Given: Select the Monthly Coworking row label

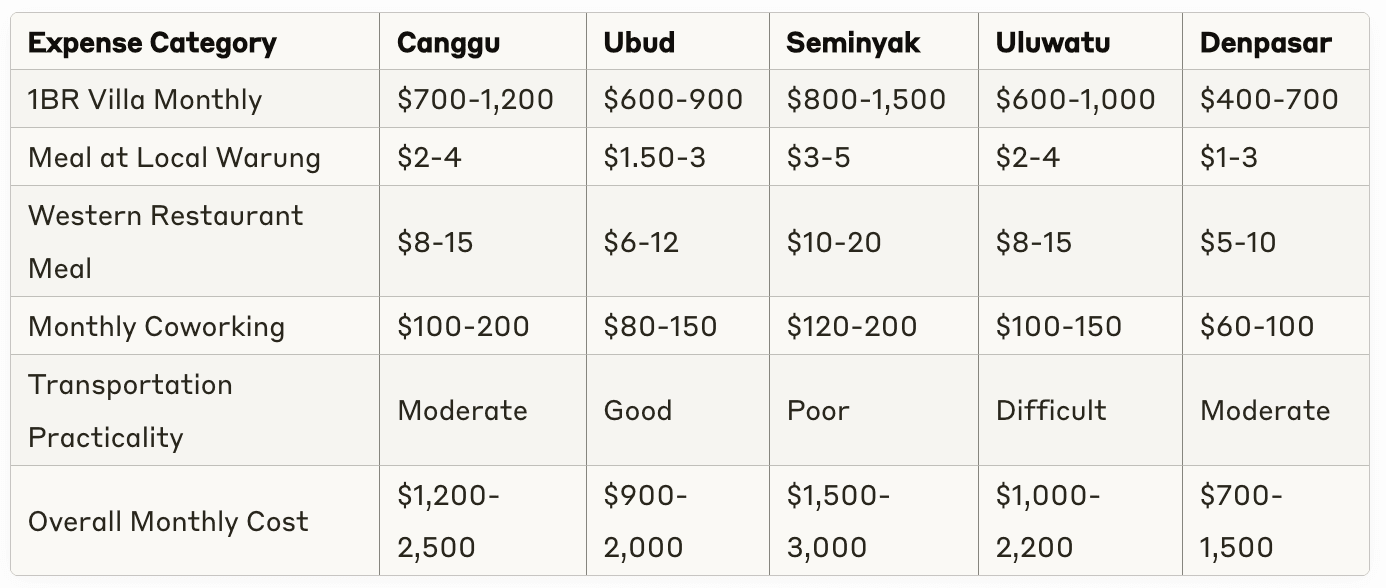Looking at the screenshot, I should [x=156, y=327].
